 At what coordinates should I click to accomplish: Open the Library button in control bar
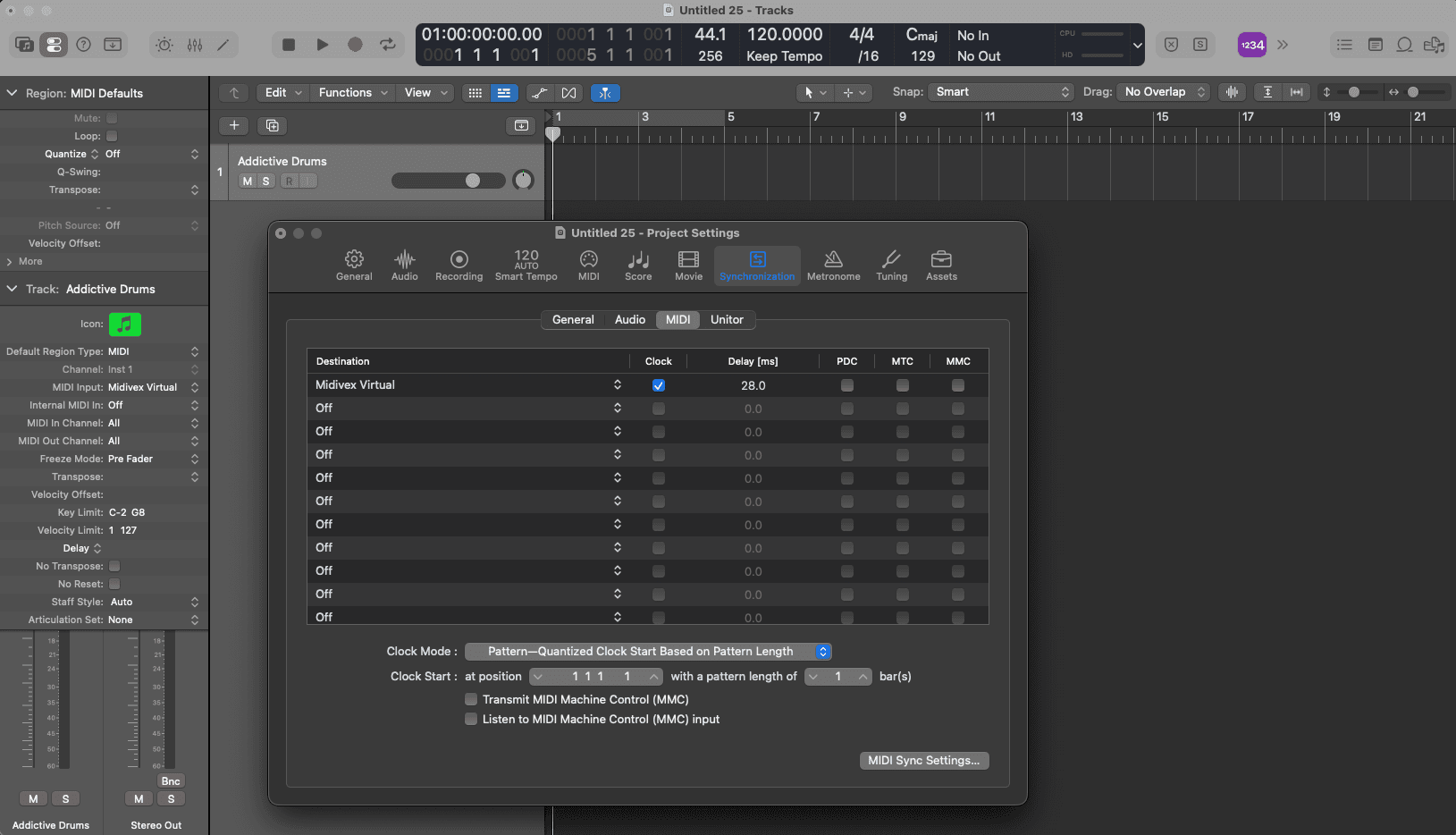point(24,45)
